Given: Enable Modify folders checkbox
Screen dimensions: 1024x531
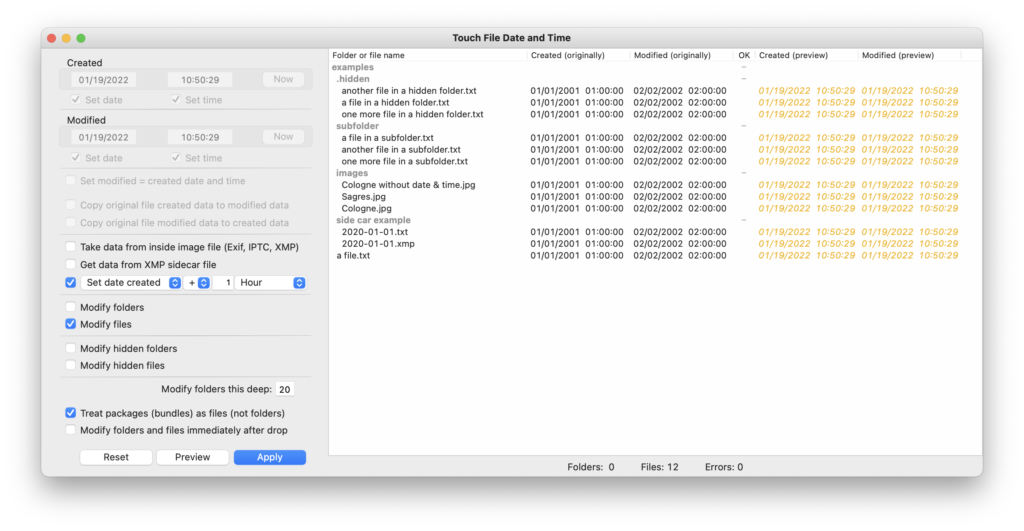Looking at the screenshot, I should coord(71,307).
